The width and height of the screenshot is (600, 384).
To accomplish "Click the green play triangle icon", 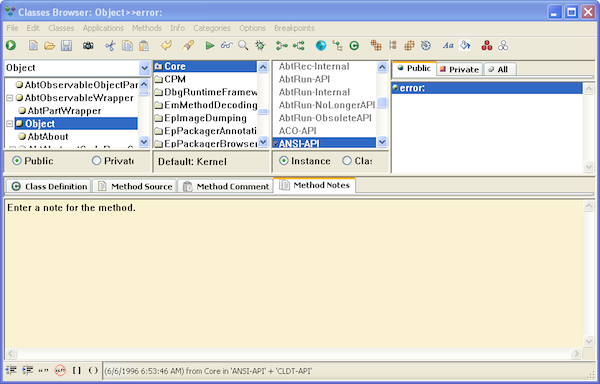I will pyautogui.click(x=209, y=46).
